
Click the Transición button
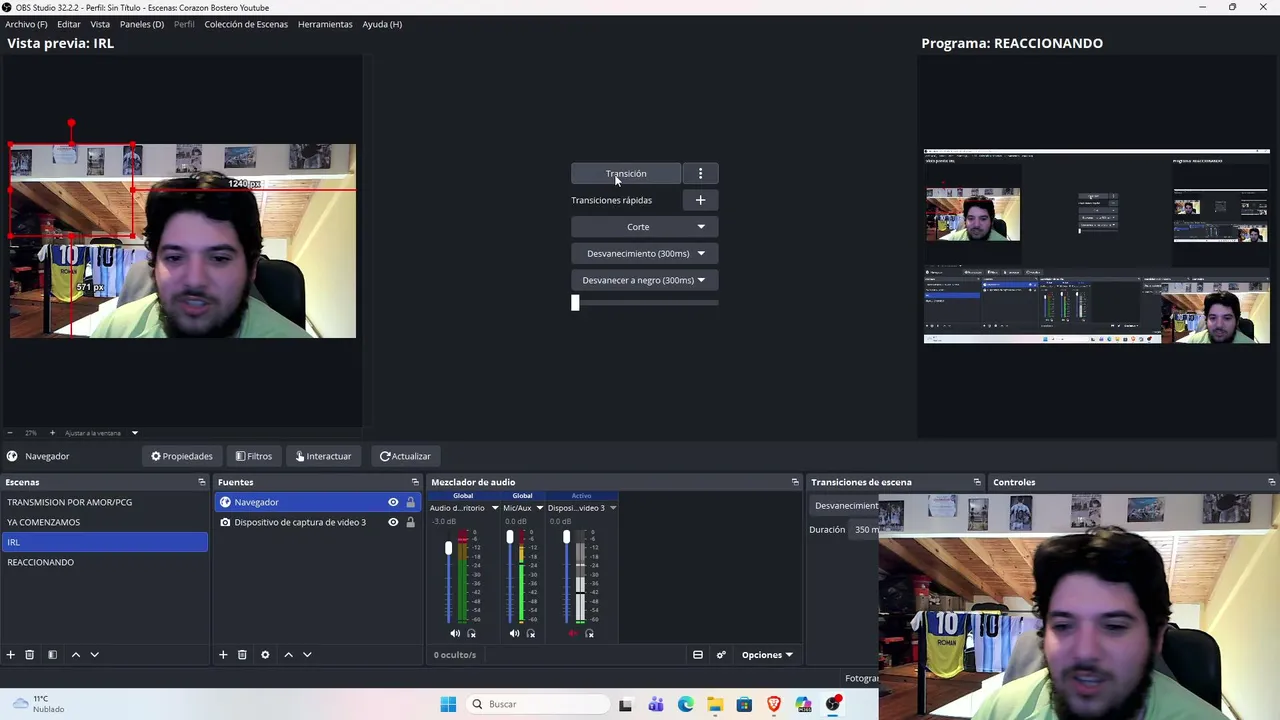click(x=626, y=174)
